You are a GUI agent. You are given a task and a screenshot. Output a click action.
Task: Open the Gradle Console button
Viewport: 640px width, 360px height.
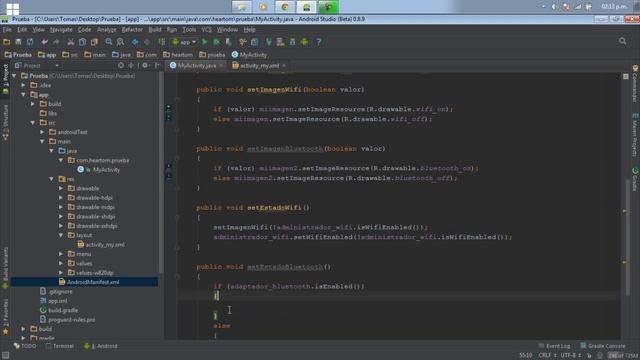coord(603,346)
